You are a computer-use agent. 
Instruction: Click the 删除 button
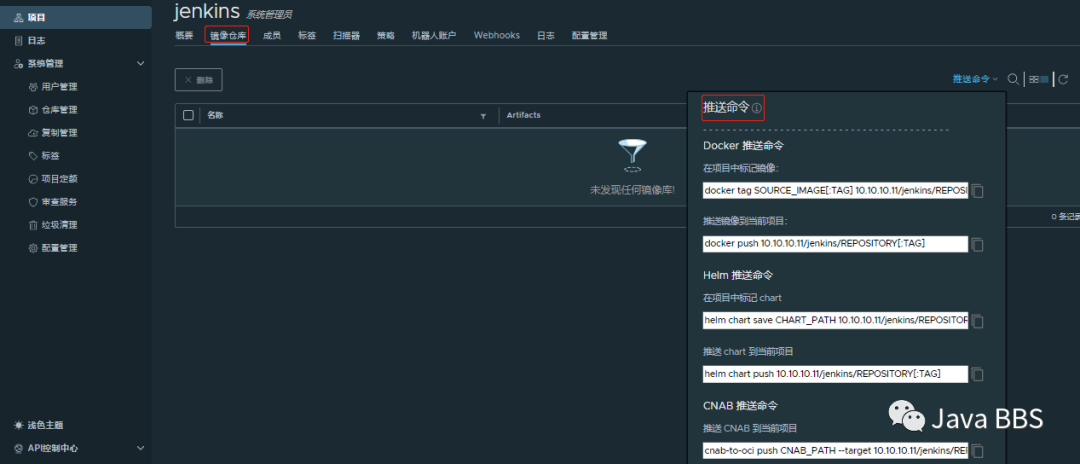(198, 80)
